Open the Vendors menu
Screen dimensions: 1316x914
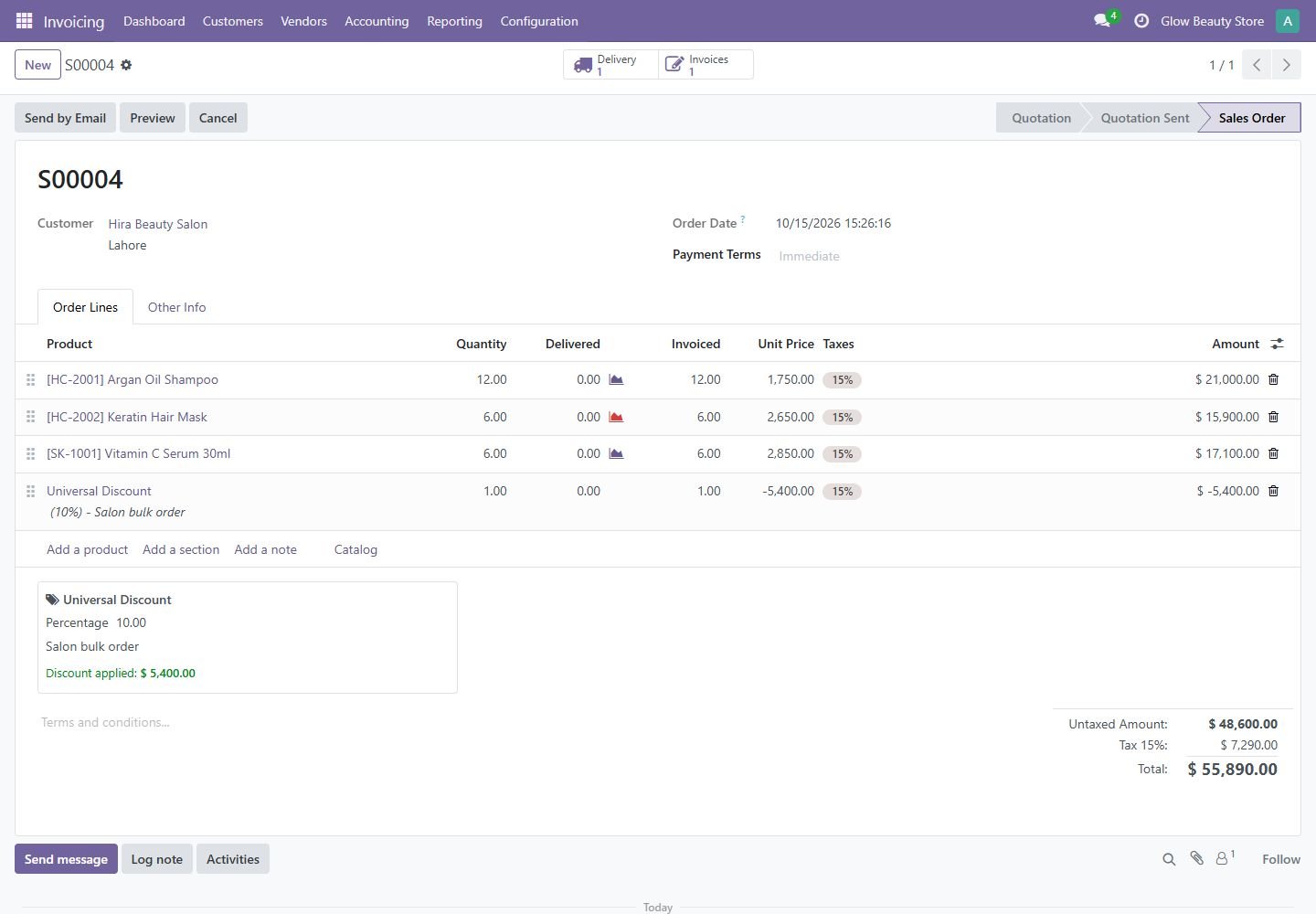tap(303, 21)
